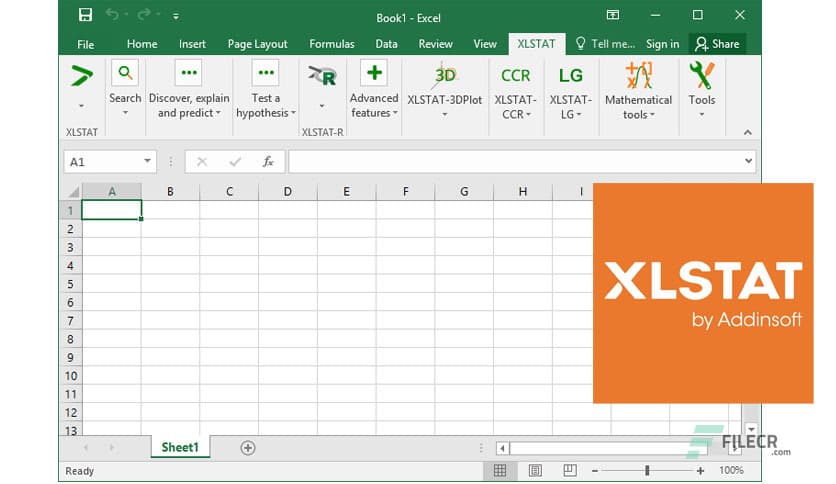Click the Cancel X in formula bar
The width and height of the screenshot is (836, 484).
tap(202, 162)
